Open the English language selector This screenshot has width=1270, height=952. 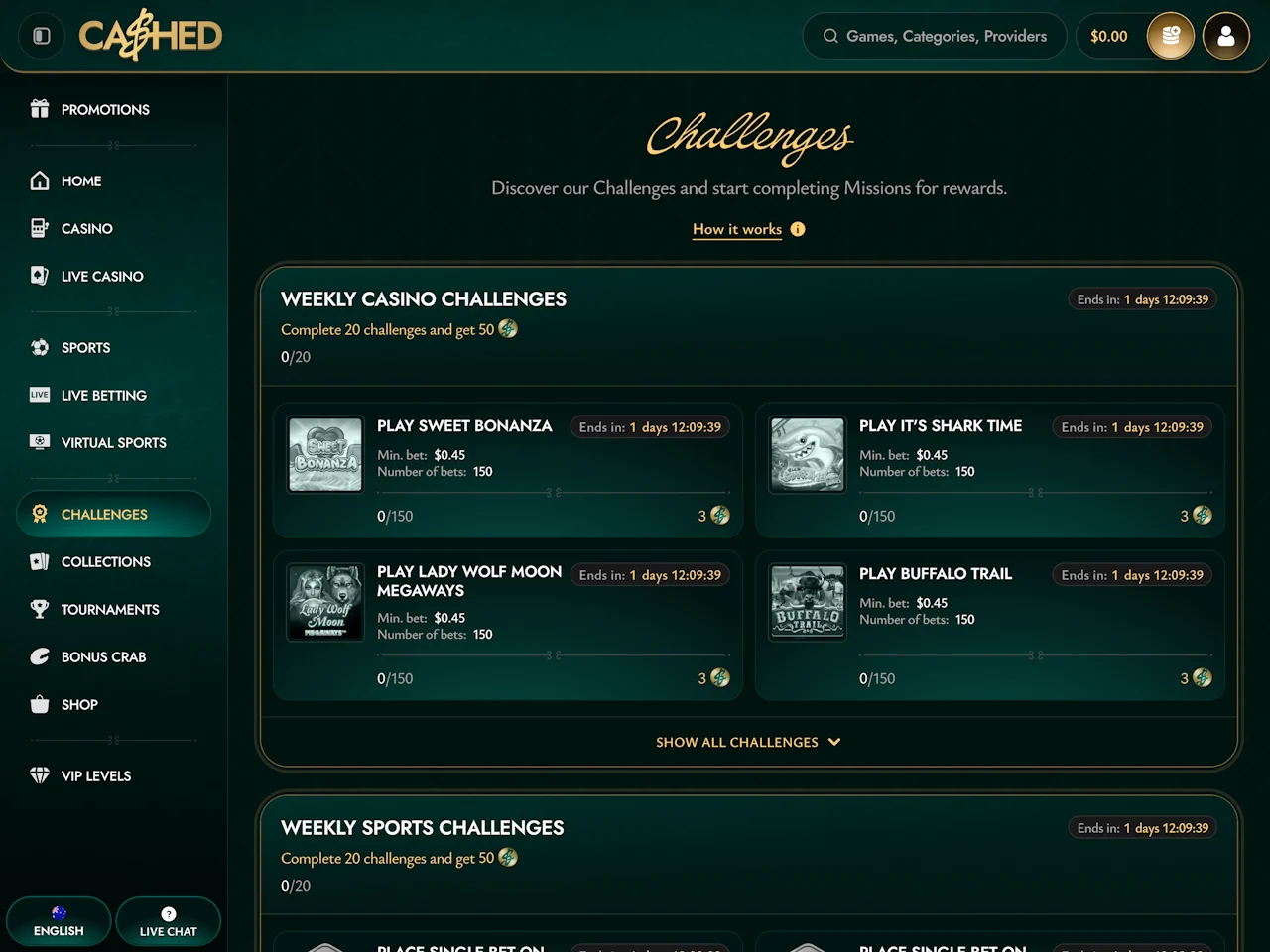pyautogui.click(x=59, y=921)
